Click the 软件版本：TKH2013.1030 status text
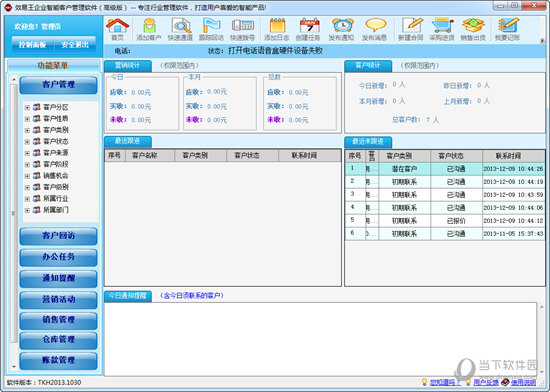Viewport: 550px width, 392px height. pos(44,382)
